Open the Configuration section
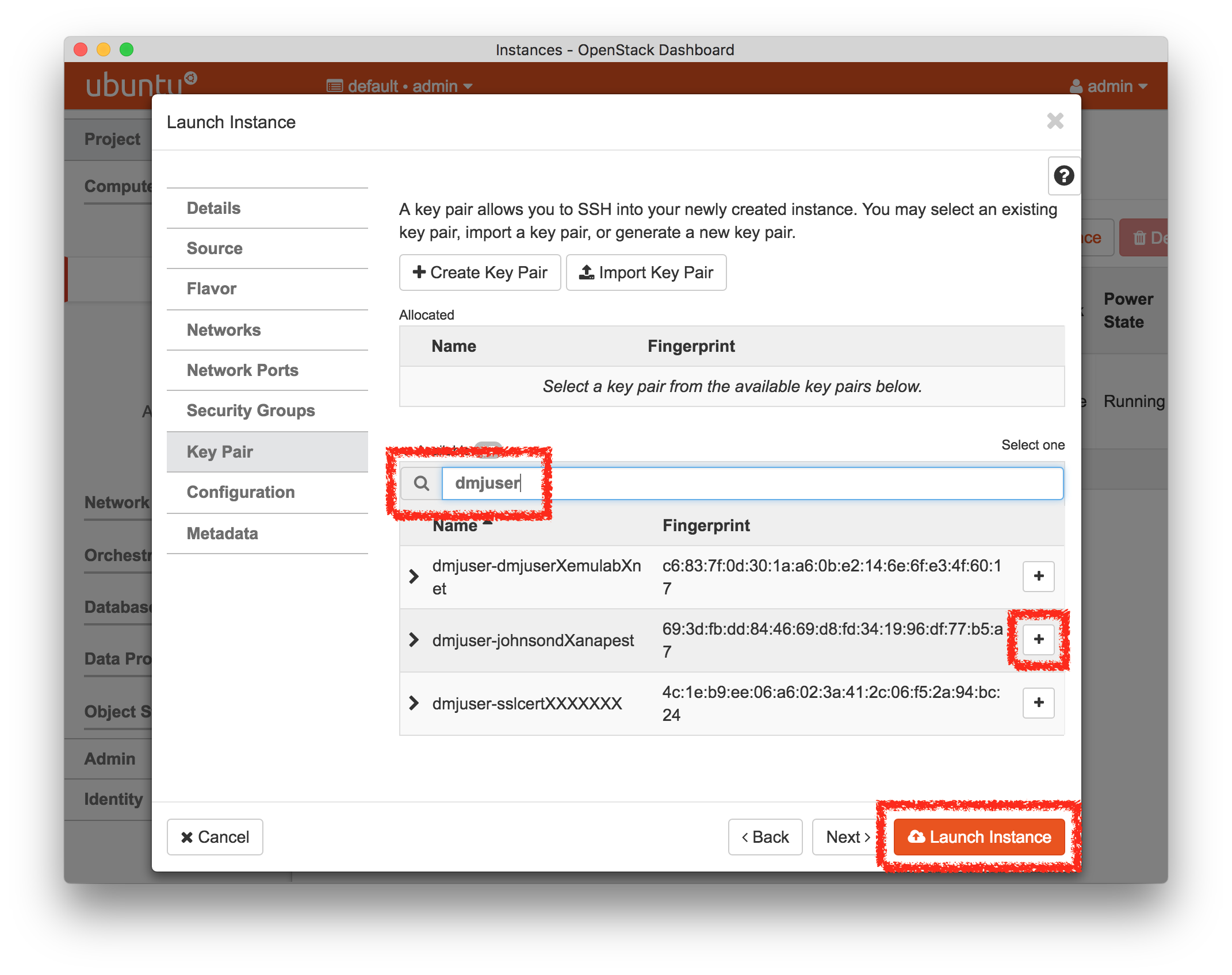 [240, 492]
